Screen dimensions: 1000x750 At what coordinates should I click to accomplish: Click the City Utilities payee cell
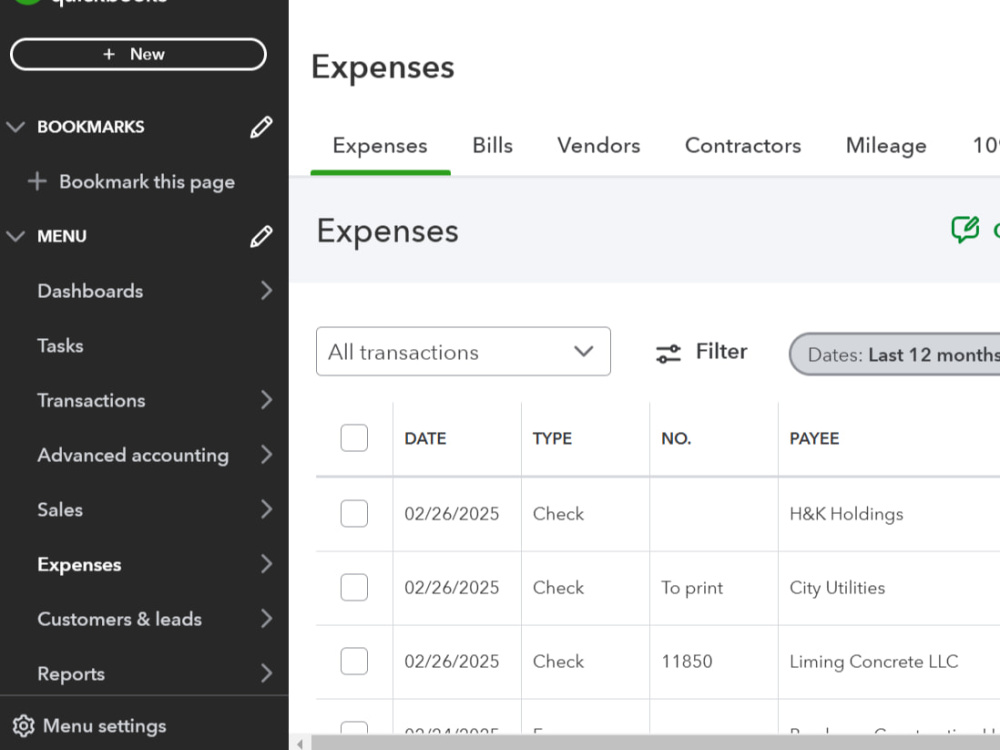(x=837, y=588)
